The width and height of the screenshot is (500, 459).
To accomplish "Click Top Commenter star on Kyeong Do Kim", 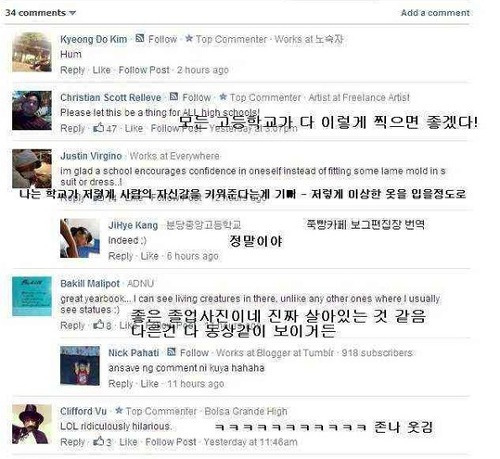I will pyautogui.click(x=189, y=38).
